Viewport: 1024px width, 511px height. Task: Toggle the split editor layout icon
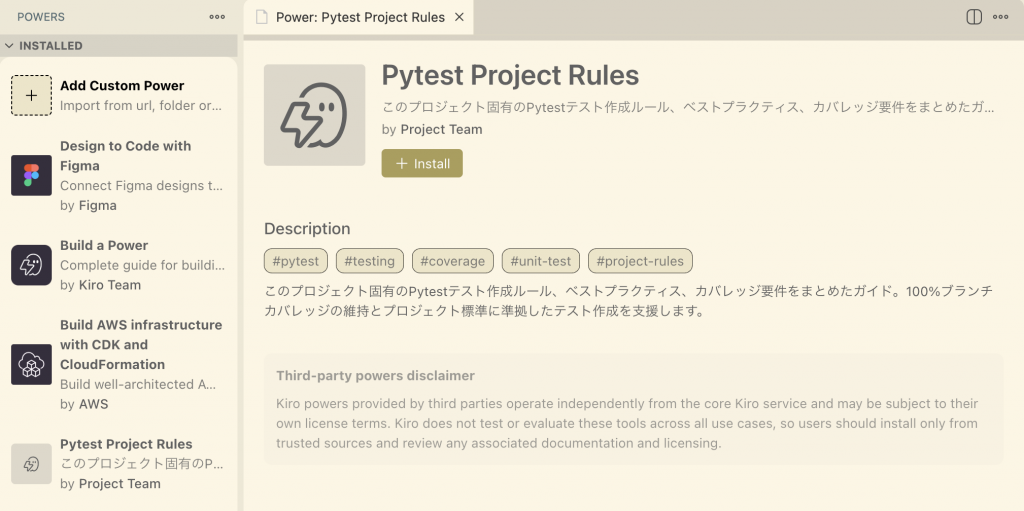[974, 17]
